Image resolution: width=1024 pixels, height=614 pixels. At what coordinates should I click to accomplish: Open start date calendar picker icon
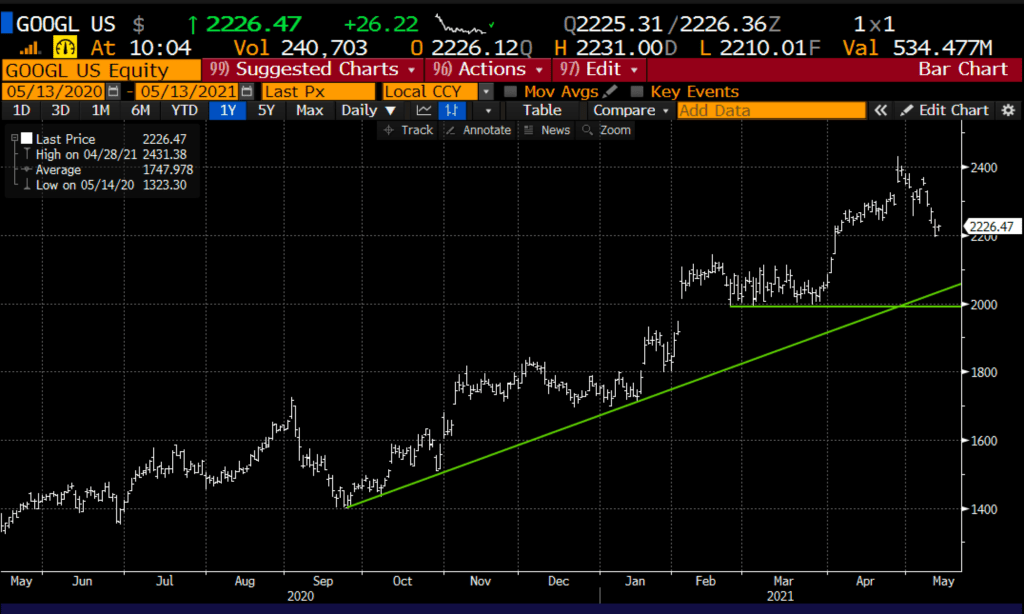(x=113, y=91)
